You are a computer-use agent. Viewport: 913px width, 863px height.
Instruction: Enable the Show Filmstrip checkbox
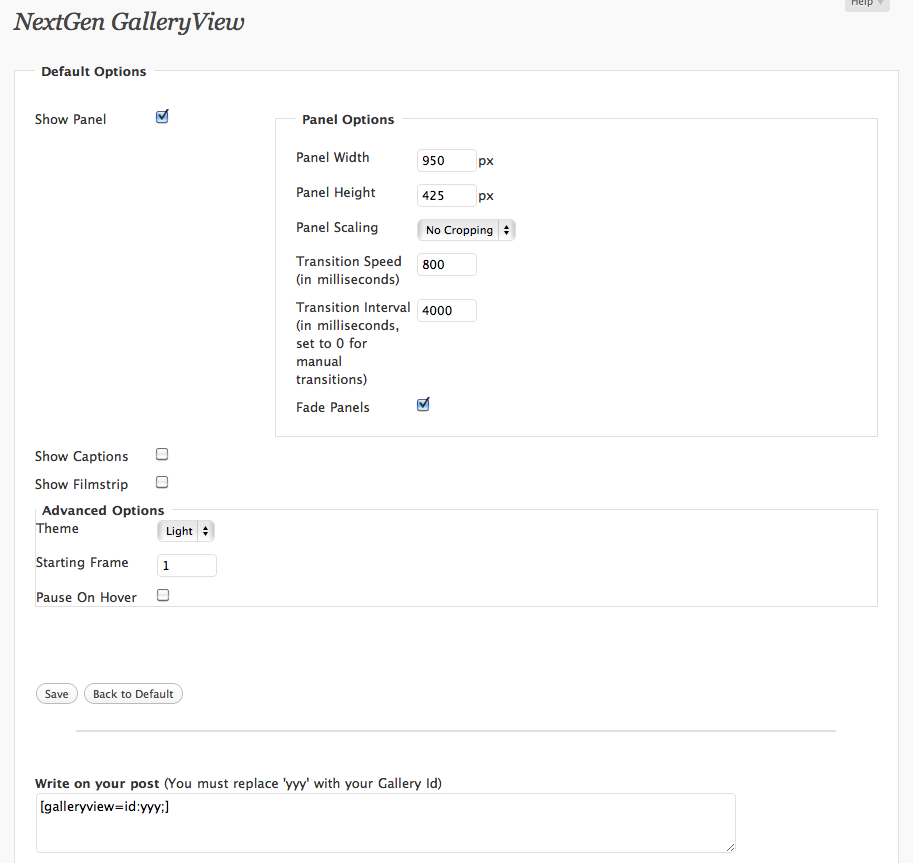[x=162, y=482]
